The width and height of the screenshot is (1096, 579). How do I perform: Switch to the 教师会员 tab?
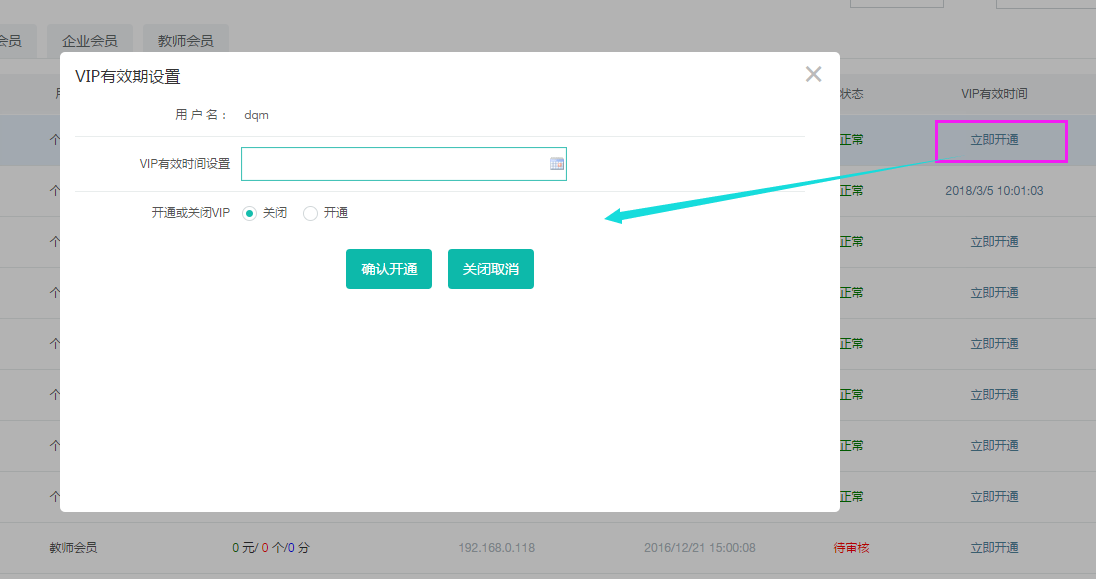pyautogui.click(x=185, y=41)
